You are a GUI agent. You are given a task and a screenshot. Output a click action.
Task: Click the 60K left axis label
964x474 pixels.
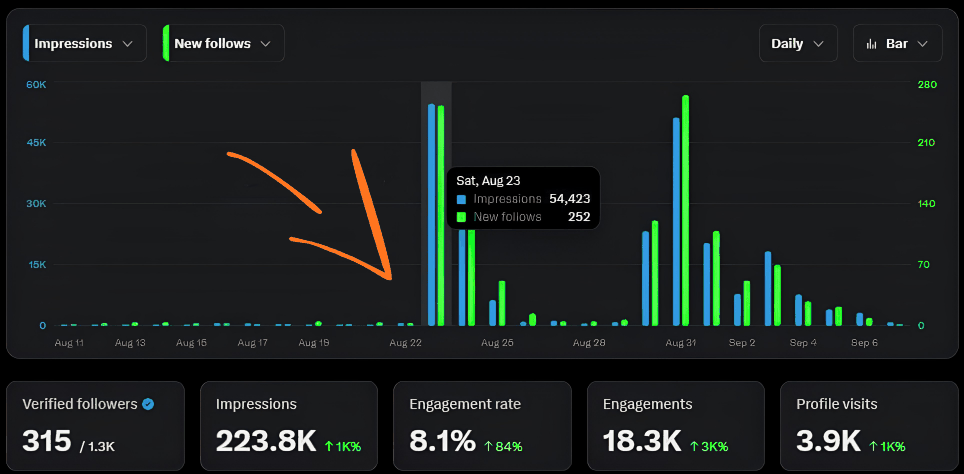[36, 84]
